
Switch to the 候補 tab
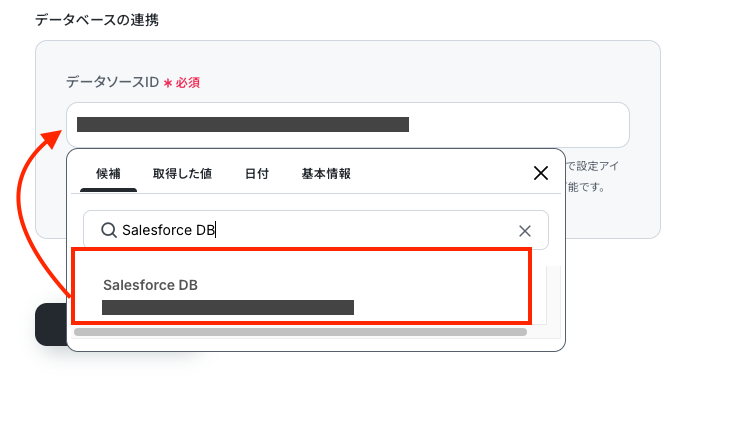coord(108,174)
